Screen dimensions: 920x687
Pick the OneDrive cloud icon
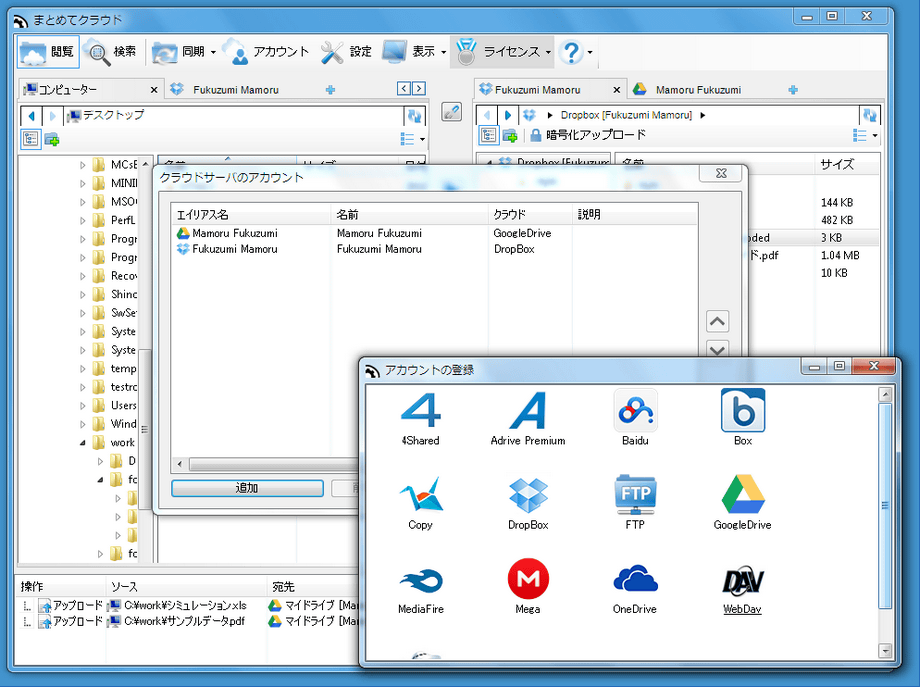coord(635,579)
